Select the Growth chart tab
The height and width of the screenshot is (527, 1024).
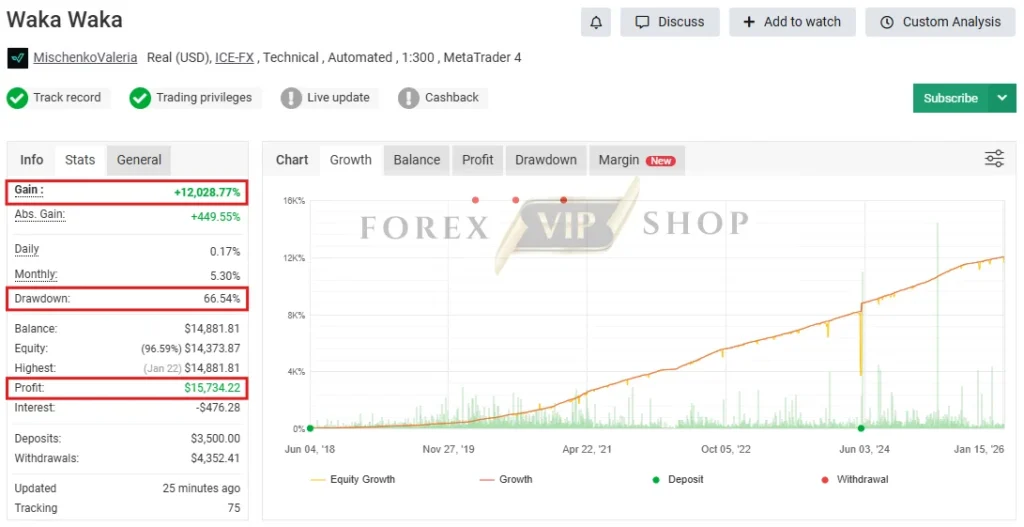pos(351,160)
